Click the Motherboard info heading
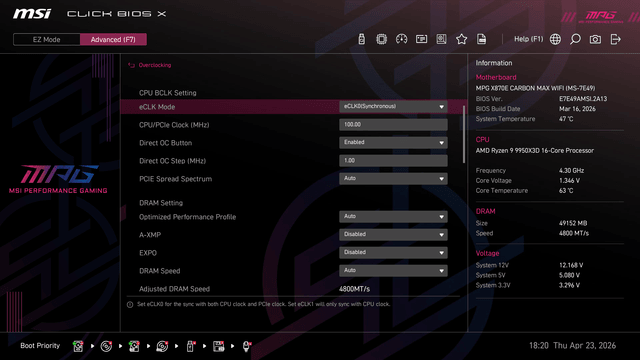Viewport: 640px width, 360px height. (x=496, y=77)
